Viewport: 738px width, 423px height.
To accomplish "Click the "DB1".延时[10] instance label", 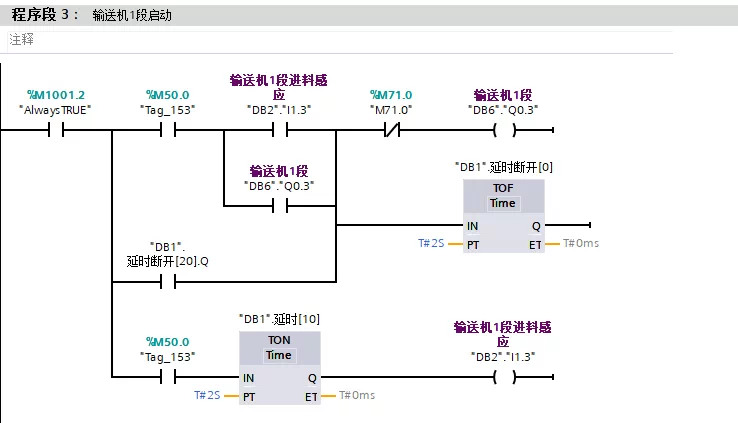I will [280, 319].
